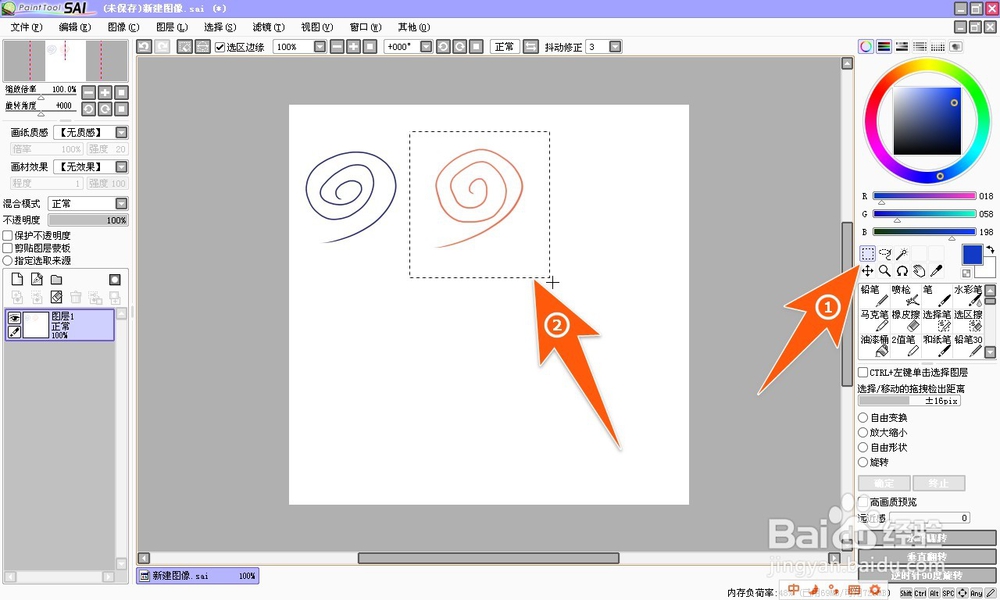
Task: Select the rotate view tool
Action: (x=902, y=271)
